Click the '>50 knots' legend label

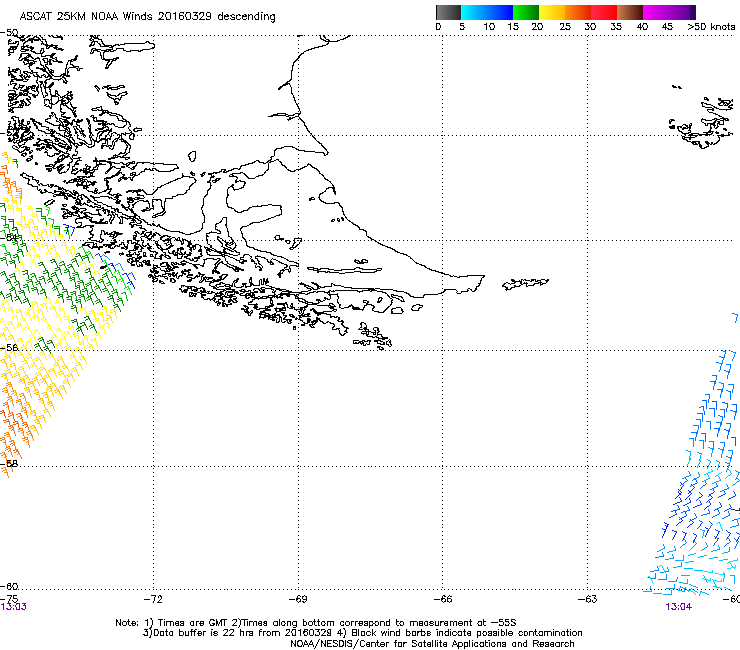click(x=711, y=26)
